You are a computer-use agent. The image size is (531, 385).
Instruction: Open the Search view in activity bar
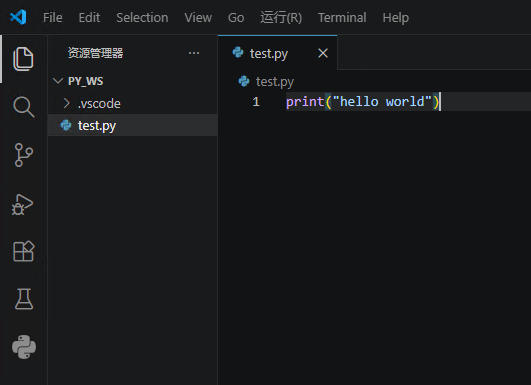click(x=23, y=107)
